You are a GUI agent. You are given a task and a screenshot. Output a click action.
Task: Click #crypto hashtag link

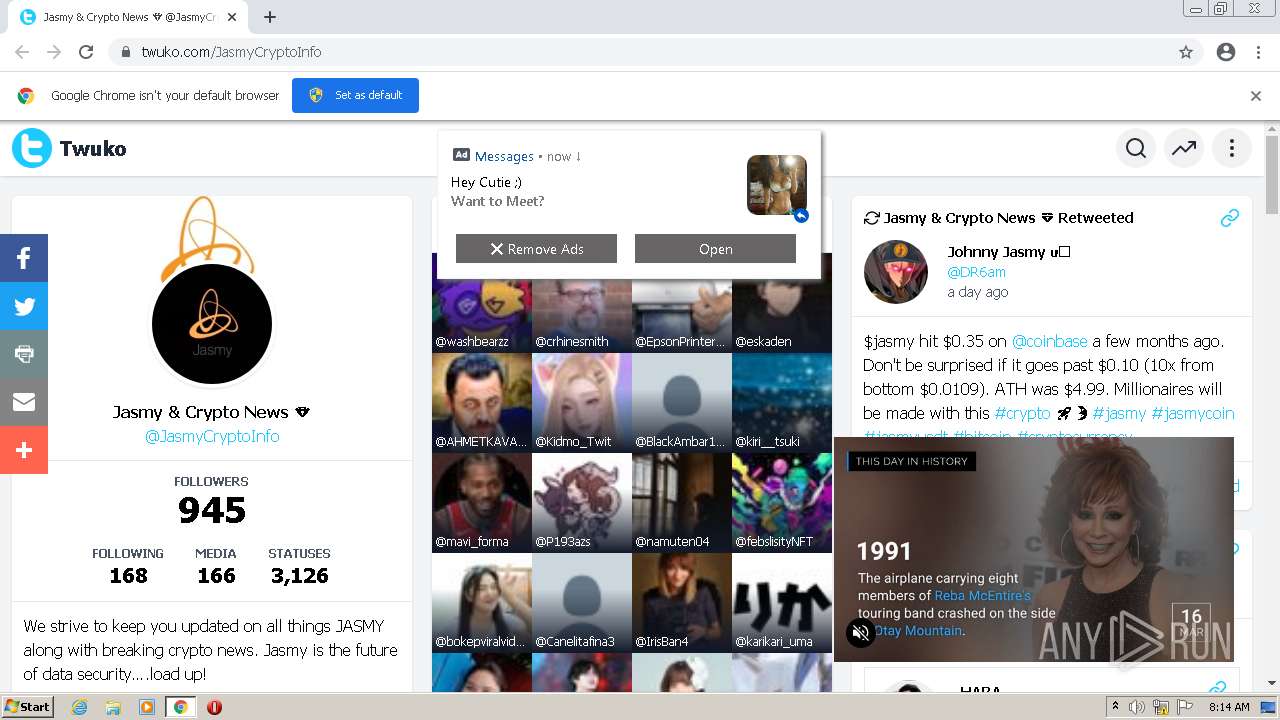(1022, 413)
